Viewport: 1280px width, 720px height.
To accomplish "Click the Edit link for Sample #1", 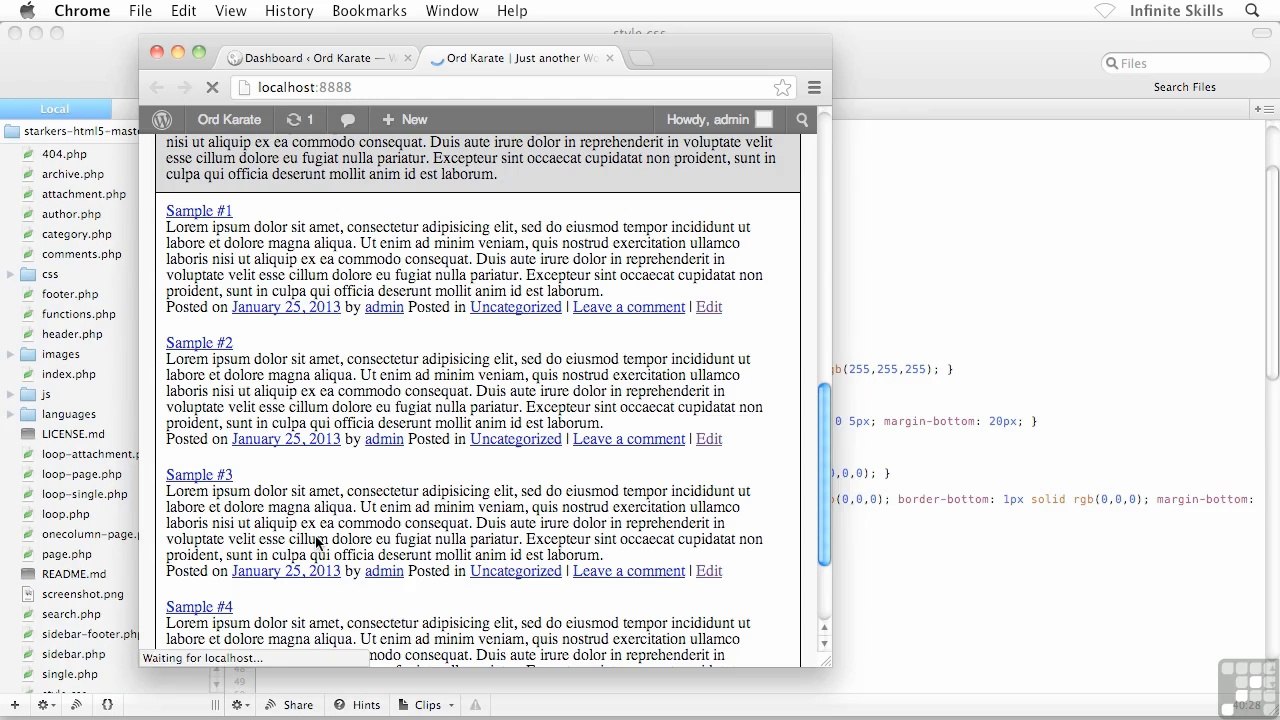I will (709, 307).
